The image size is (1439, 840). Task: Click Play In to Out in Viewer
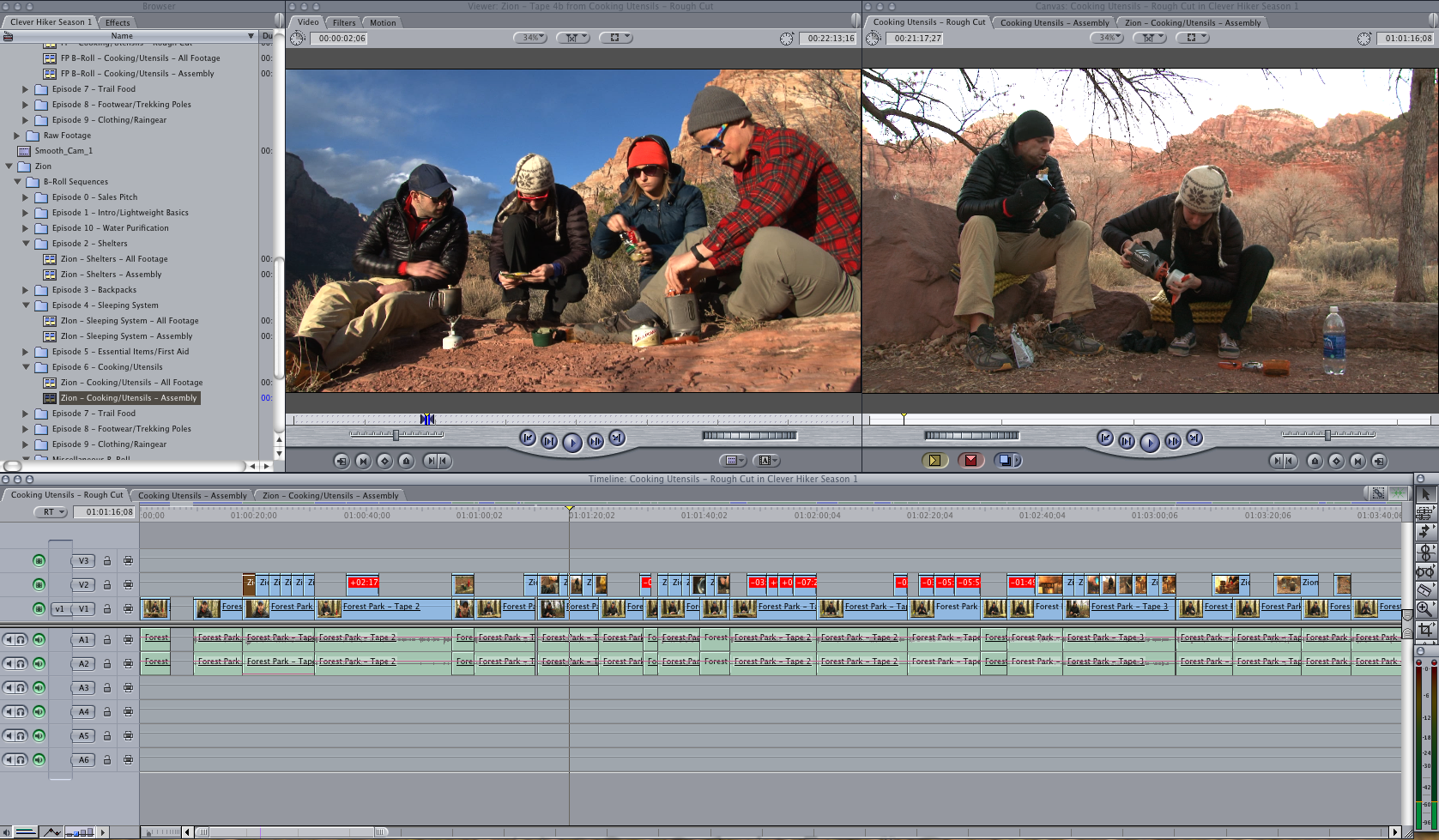(x=549, y=441)
